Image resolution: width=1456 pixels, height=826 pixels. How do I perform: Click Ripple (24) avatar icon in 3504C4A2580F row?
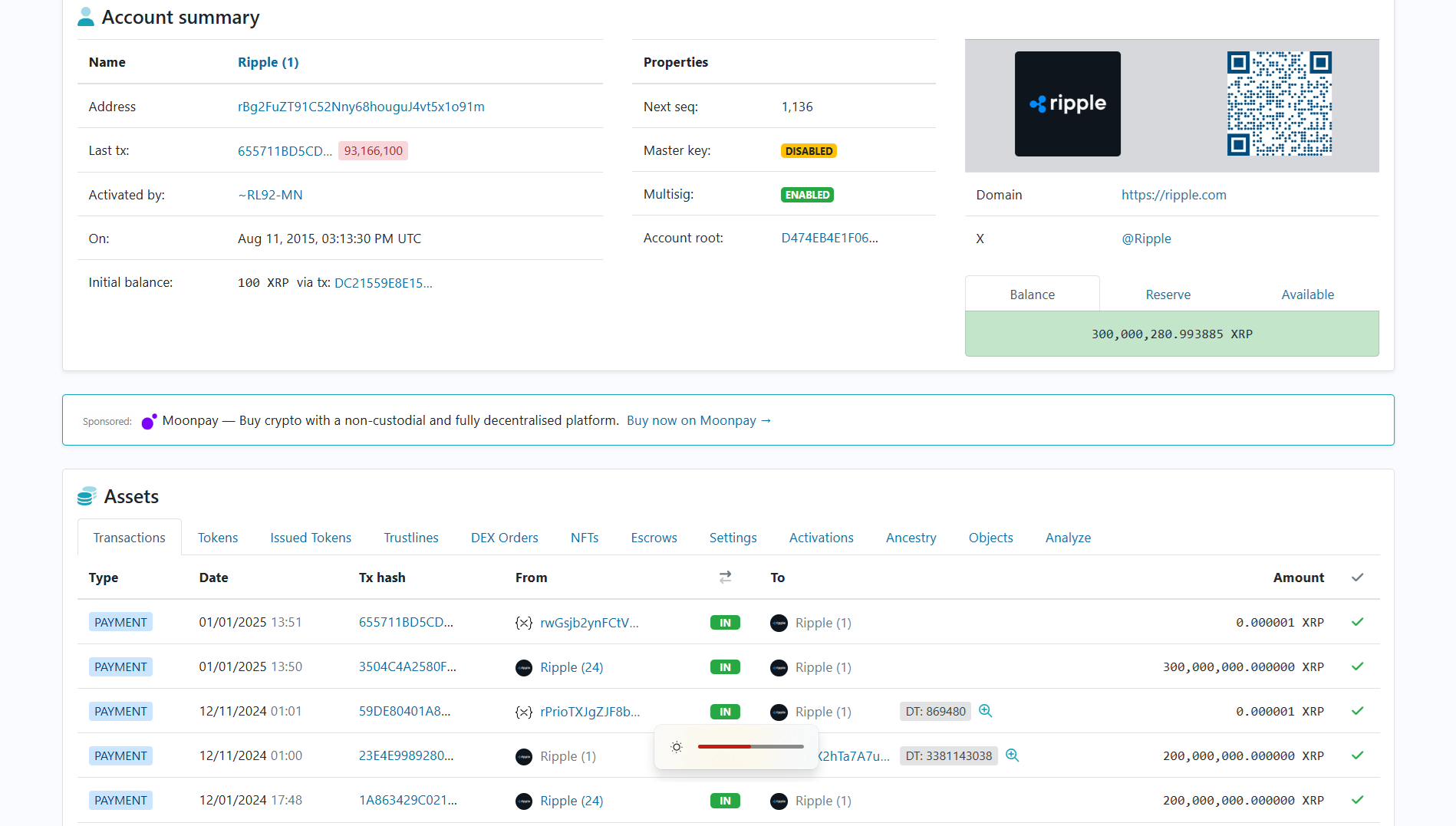click(x=524, y=667)
